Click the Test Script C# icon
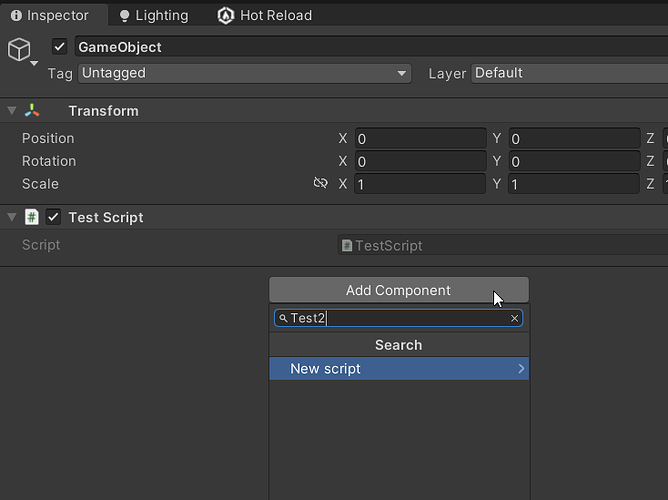The image size is (668, 500). (x=32, y=217)
